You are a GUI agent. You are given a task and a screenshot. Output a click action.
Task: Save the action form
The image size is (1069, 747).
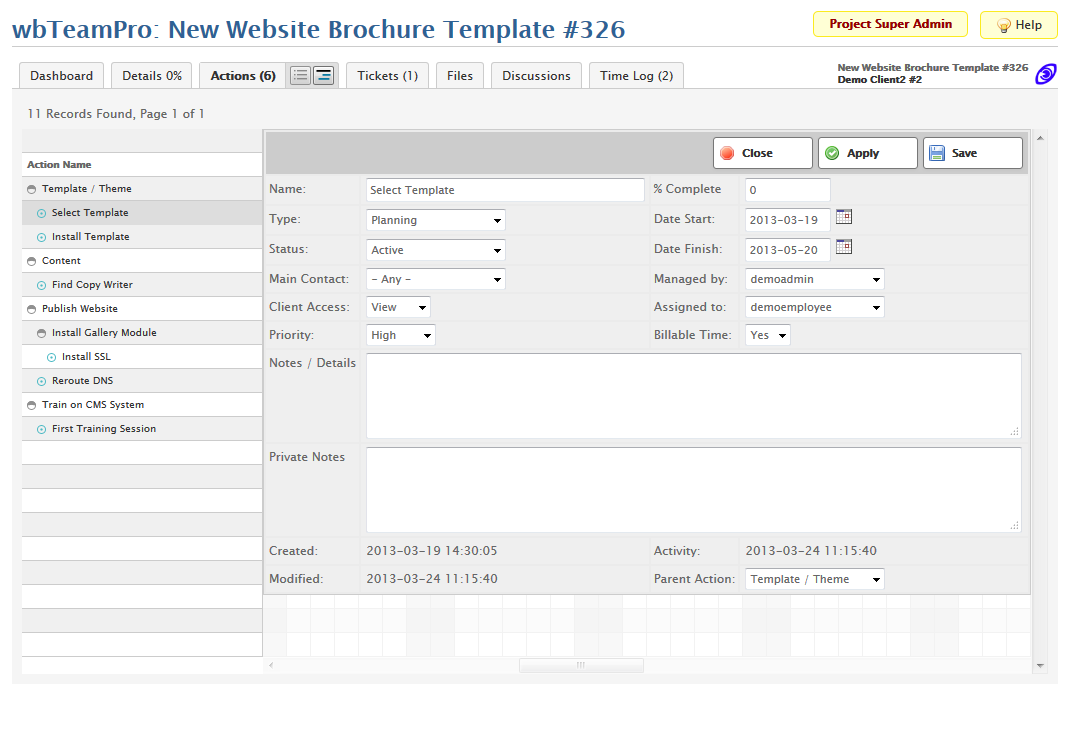click(x=972, y=153)
